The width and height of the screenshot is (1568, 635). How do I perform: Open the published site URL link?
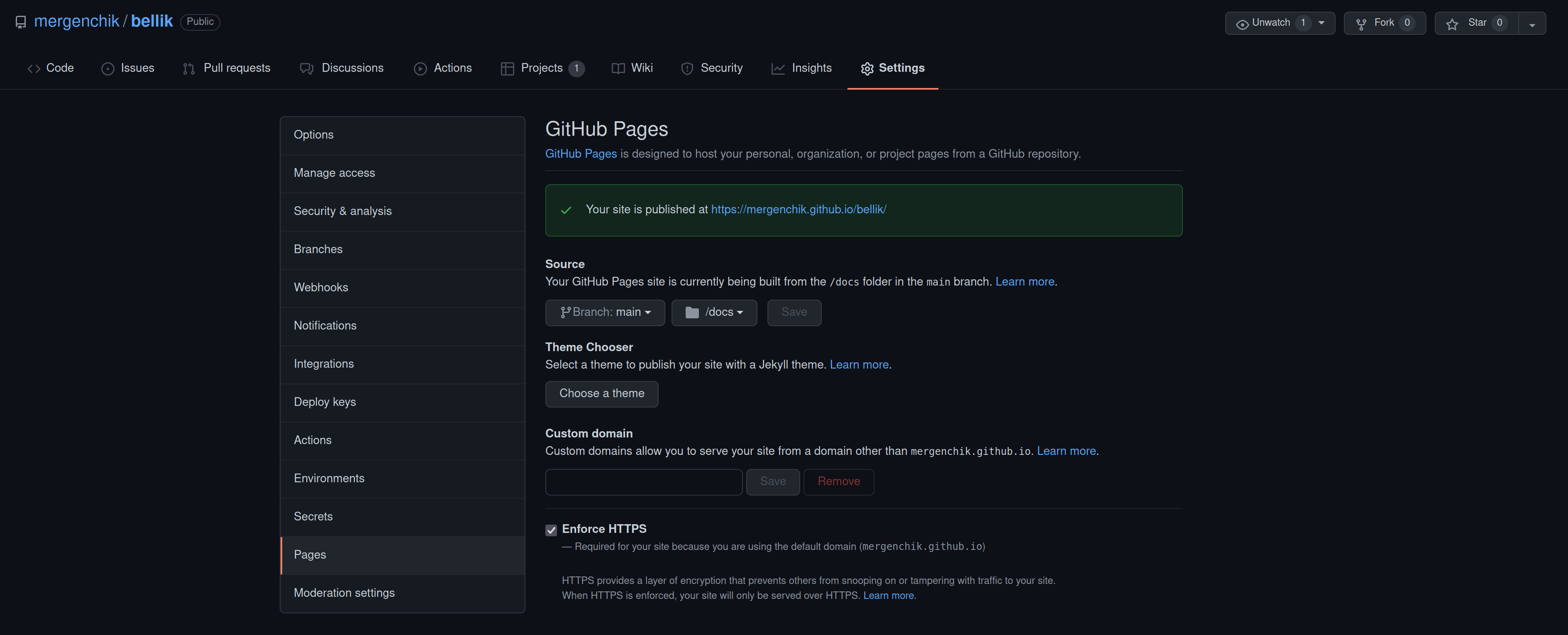tap(798, 210)
